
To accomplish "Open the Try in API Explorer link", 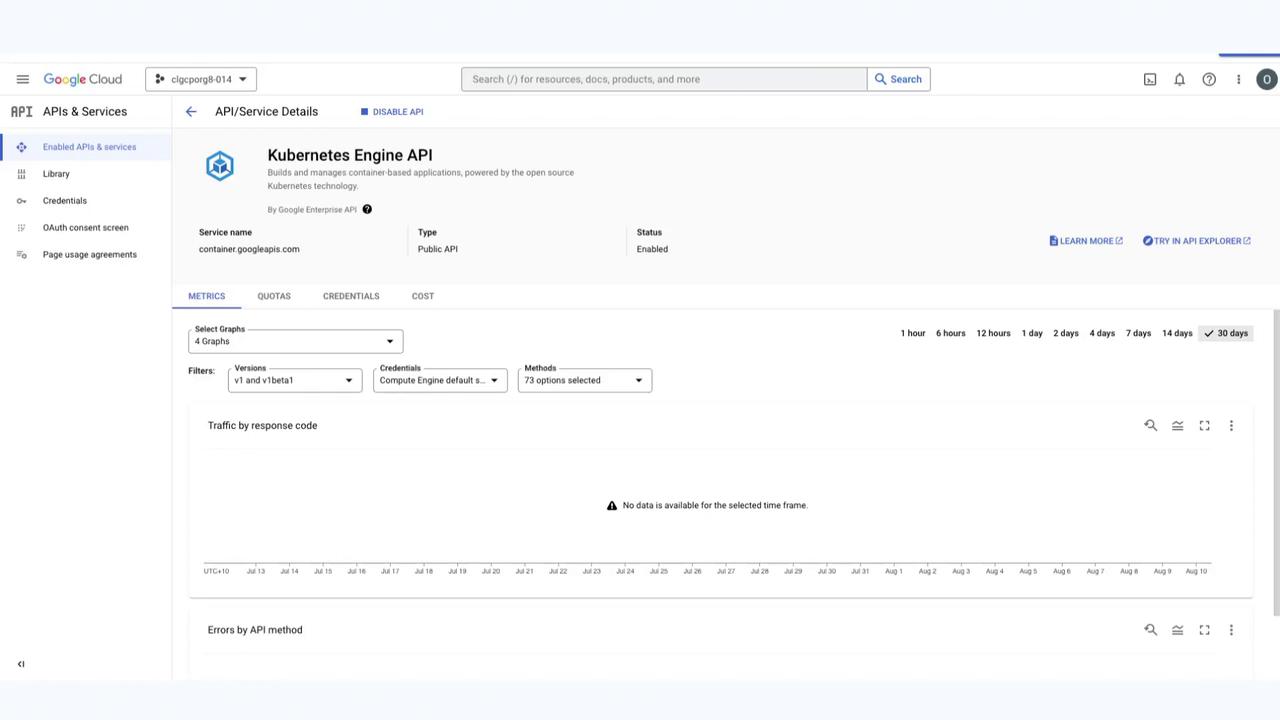I will click(1196, 241).
